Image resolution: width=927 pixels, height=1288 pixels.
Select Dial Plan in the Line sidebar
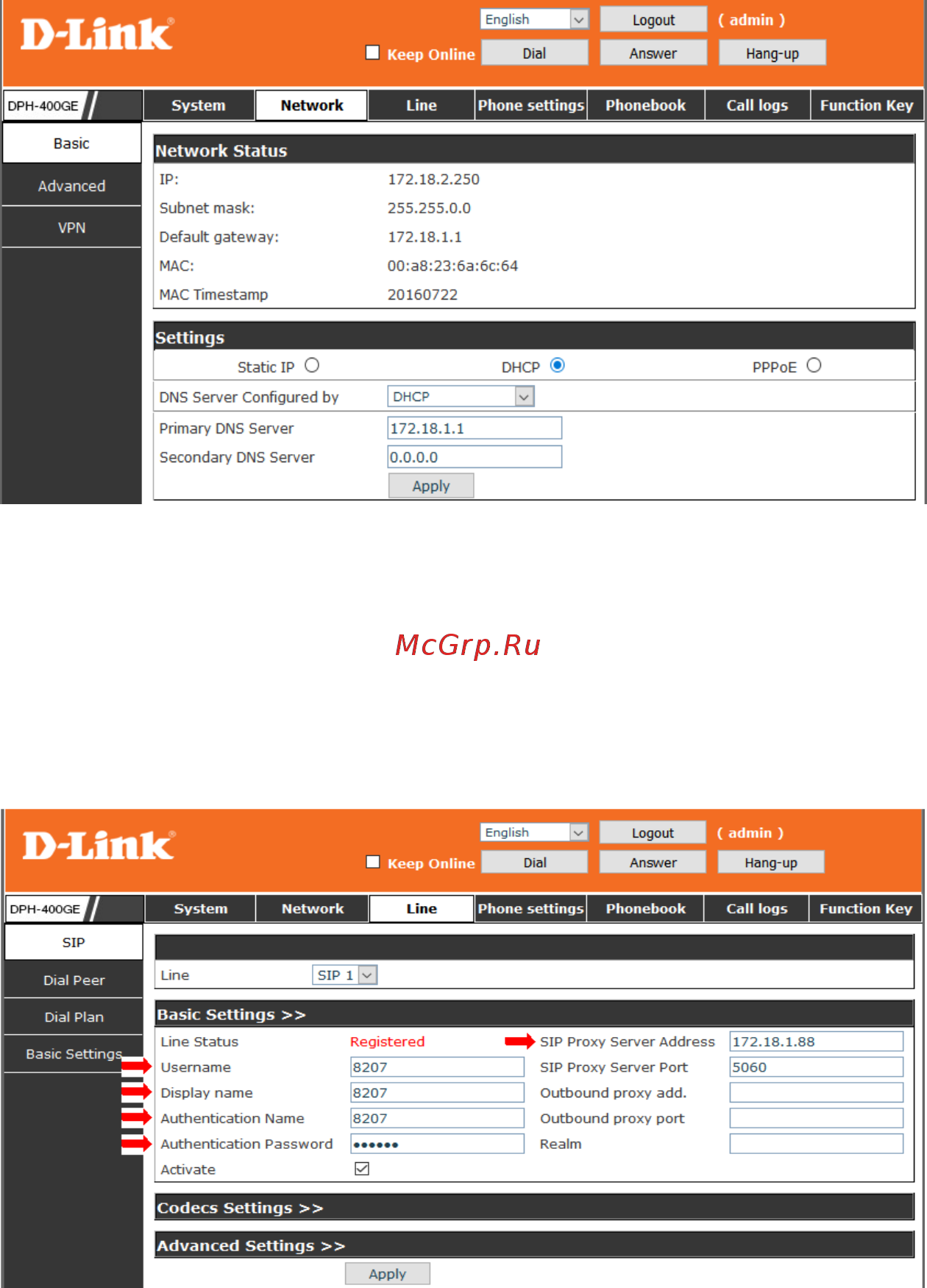click(x=74, y=1016)
